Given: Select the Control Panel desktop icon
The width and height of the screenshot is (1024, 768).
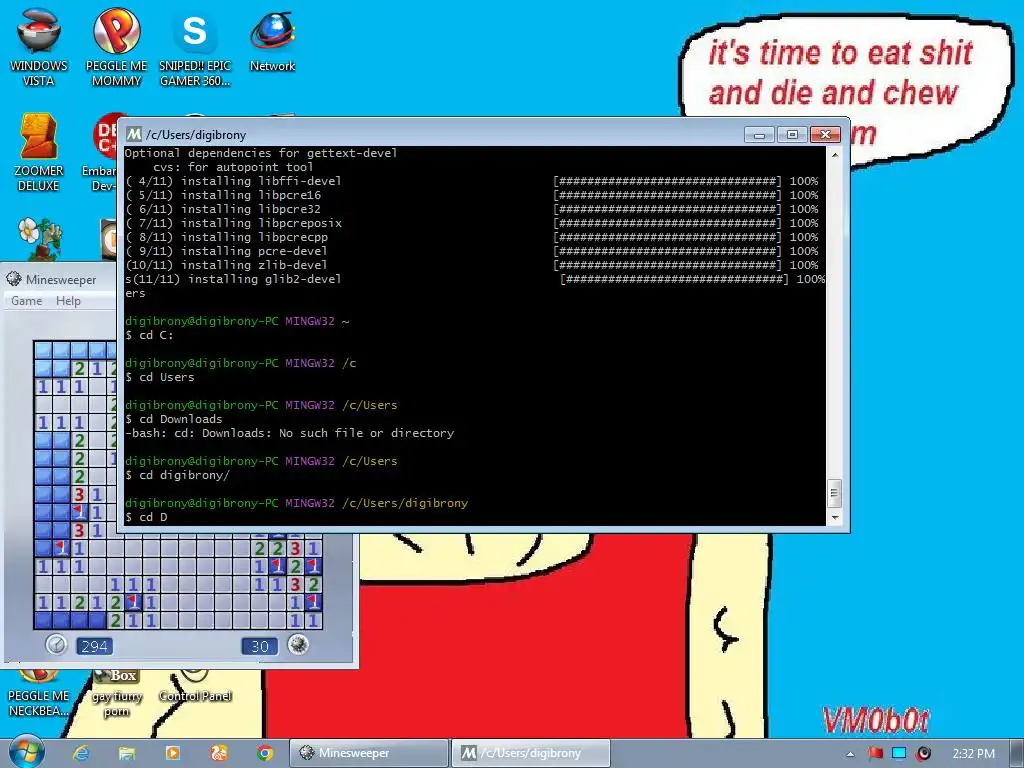Looking at the screenshot, I should (195, 687).
